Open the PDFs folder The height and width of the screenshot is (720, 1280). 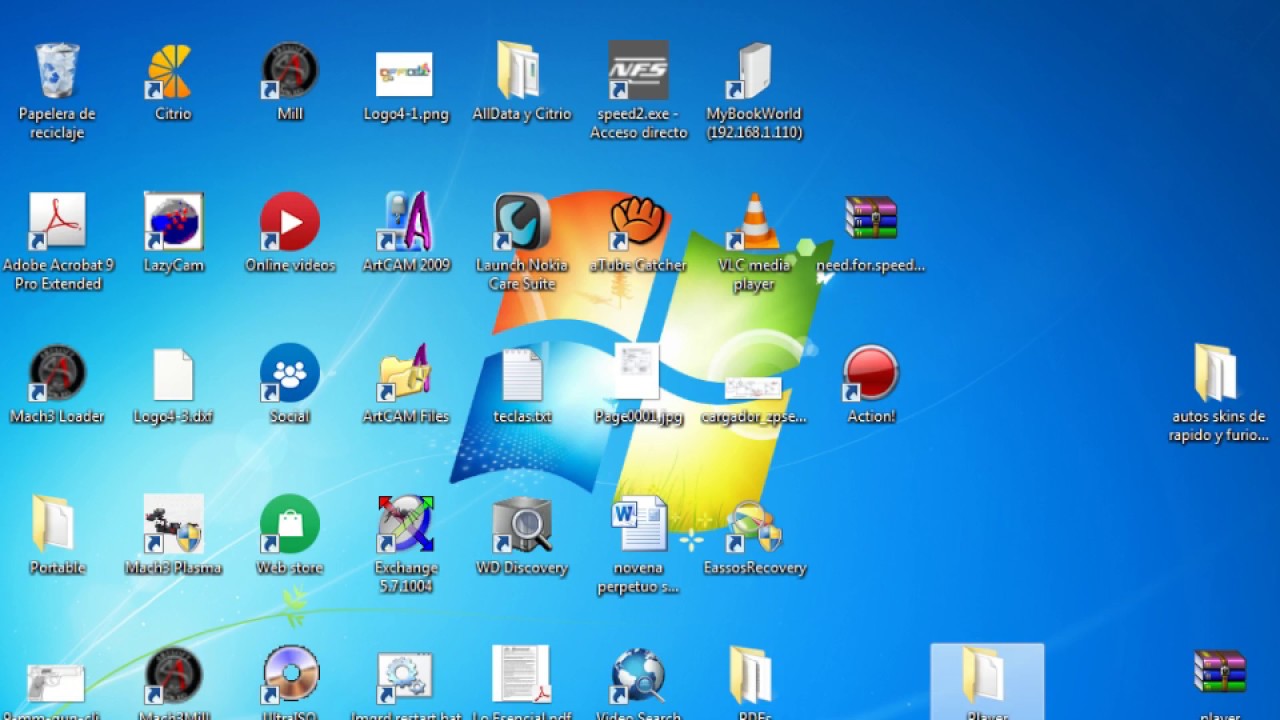coord(751,675)
